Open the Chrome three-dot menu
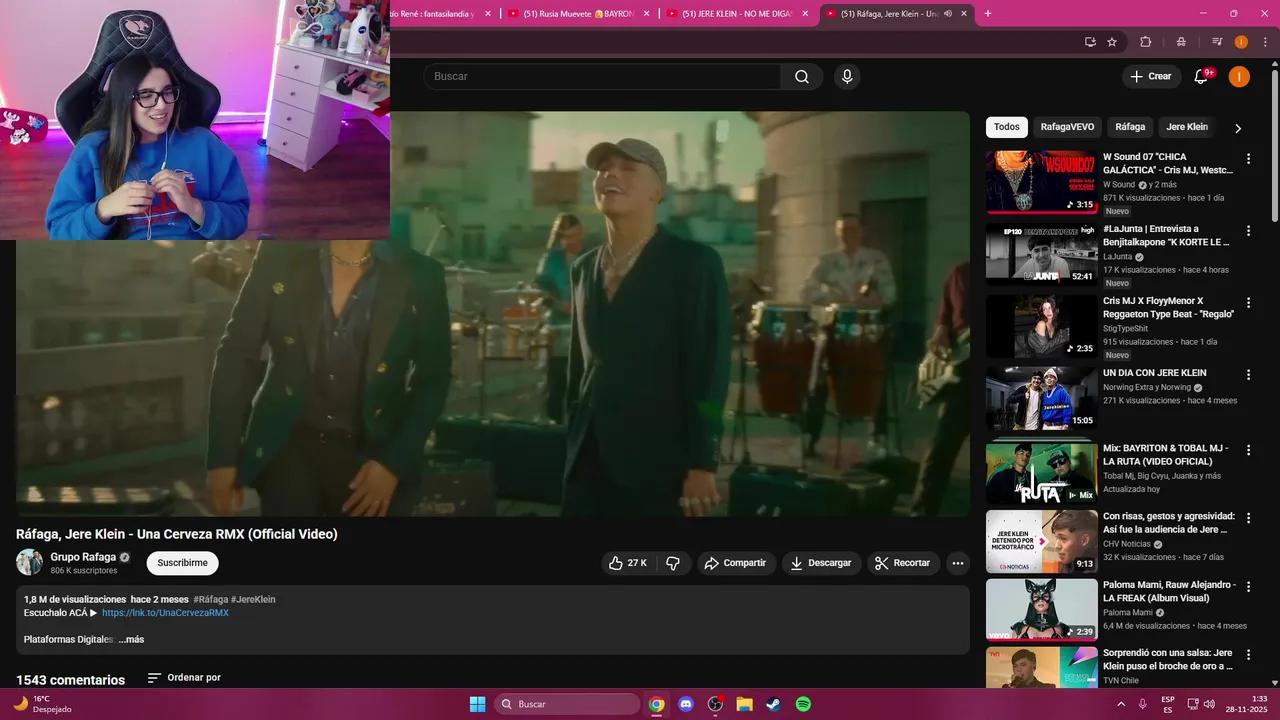Image resolution: width=1280 pixels, height=720 pixels. pos(1264,42)
